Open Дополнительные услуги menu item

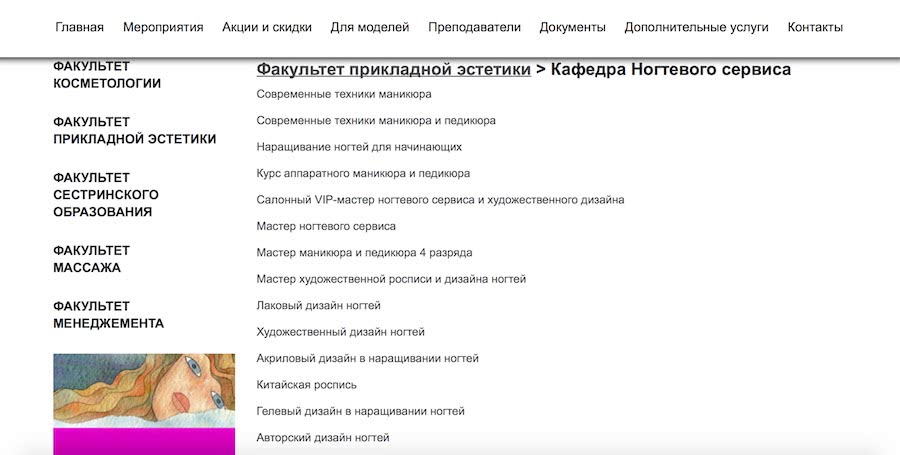click(x=696, y=27)
